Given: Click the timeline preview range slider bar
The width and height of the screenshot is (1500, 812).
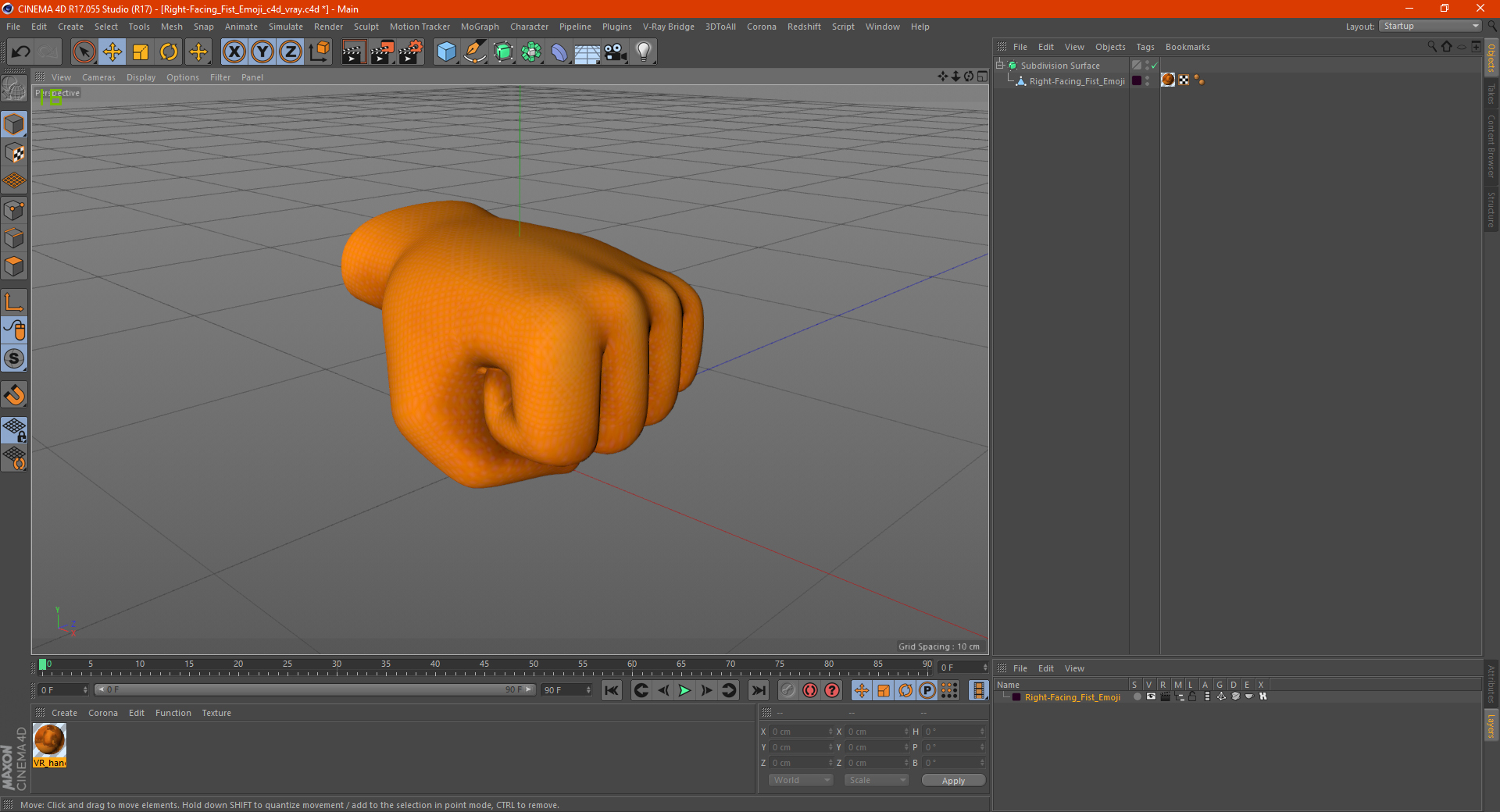Looking at the screenshot, I should pyautogui.click(x=315, y=689).
